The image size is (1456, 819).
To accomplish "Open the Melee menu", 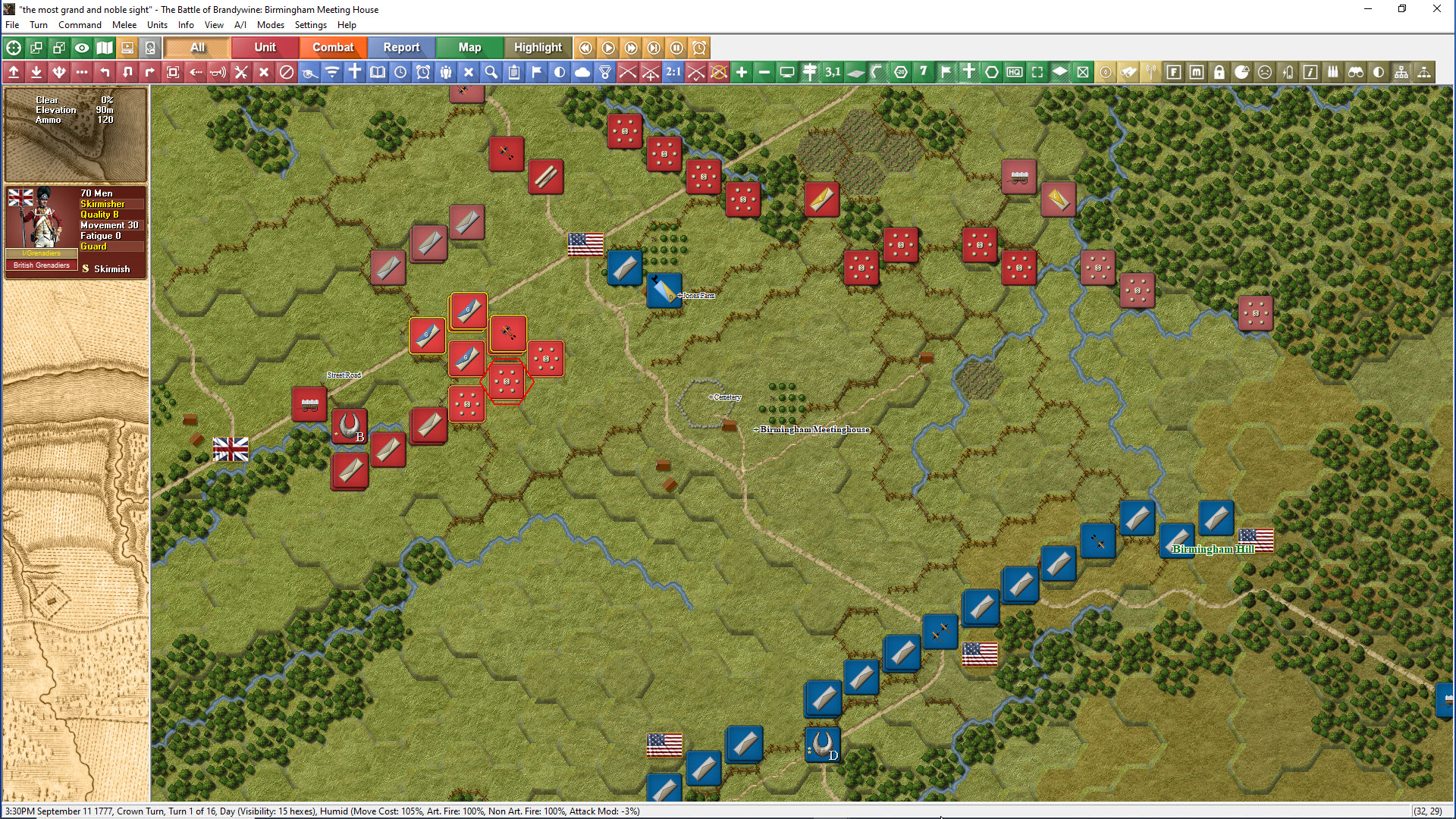I will pyautogui.click(x=124, y=25).
